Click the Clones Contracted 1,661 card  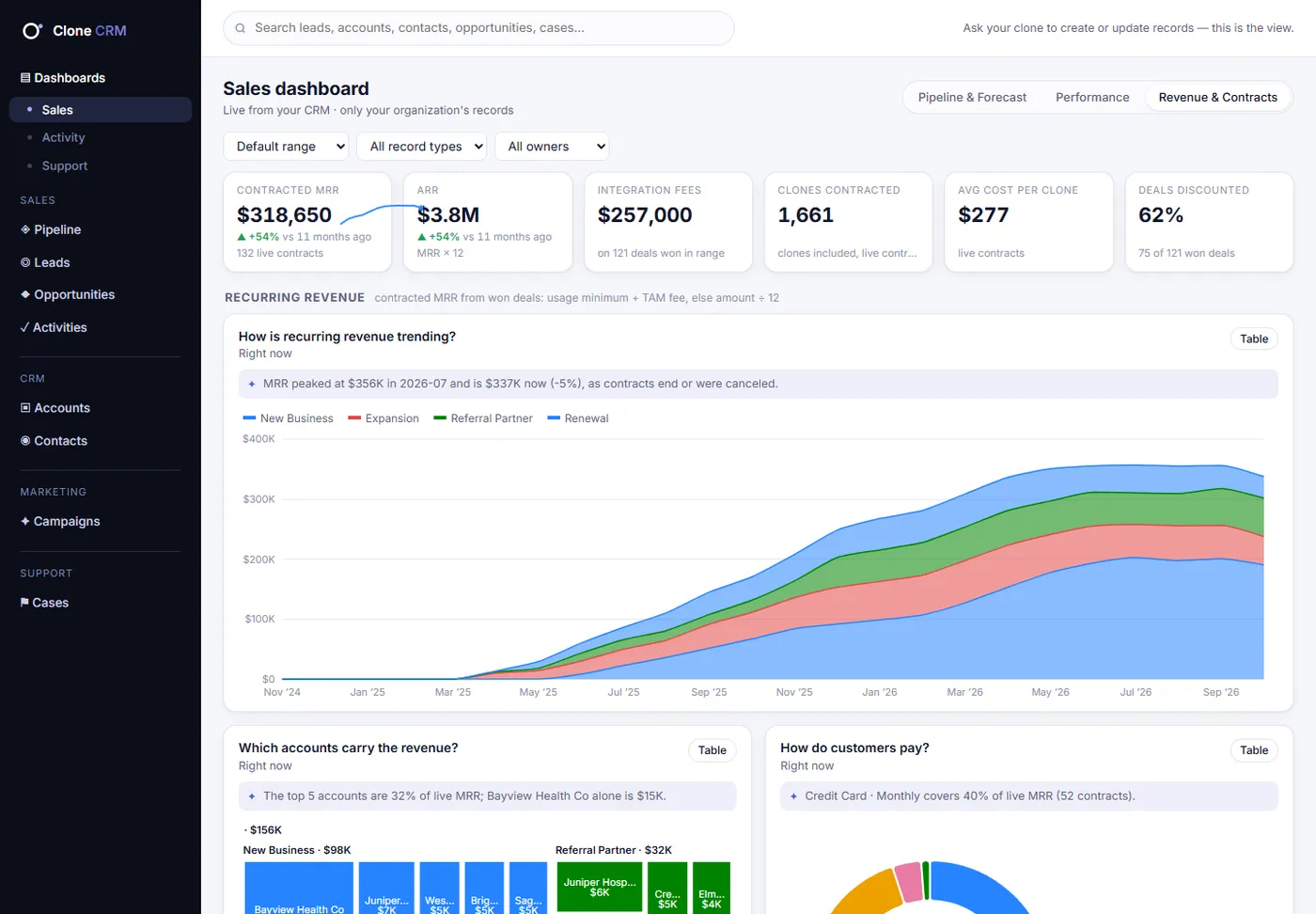848,222
